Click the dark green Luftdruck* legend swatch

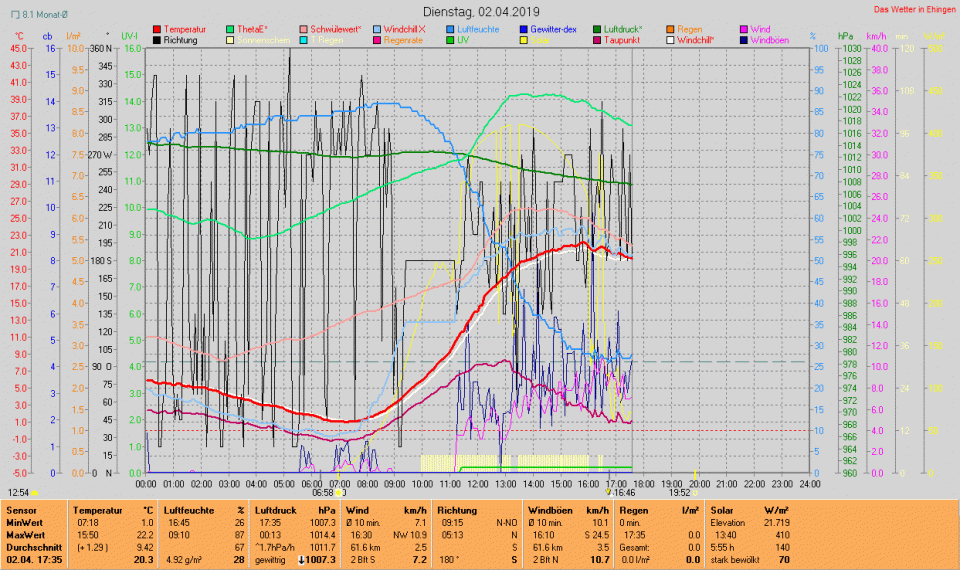point(599,29)
